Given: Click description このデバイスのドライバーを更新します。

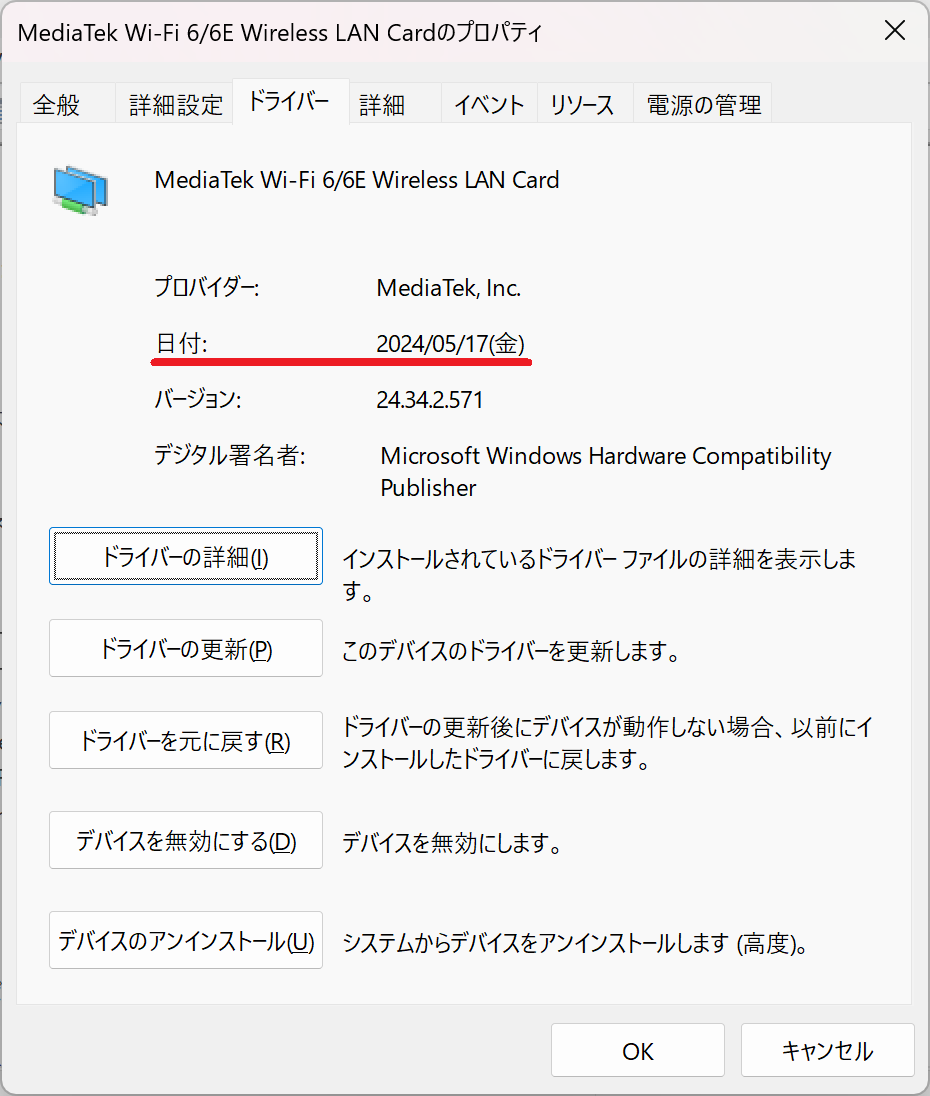Looking at the screenshot, I should [511, 651].
